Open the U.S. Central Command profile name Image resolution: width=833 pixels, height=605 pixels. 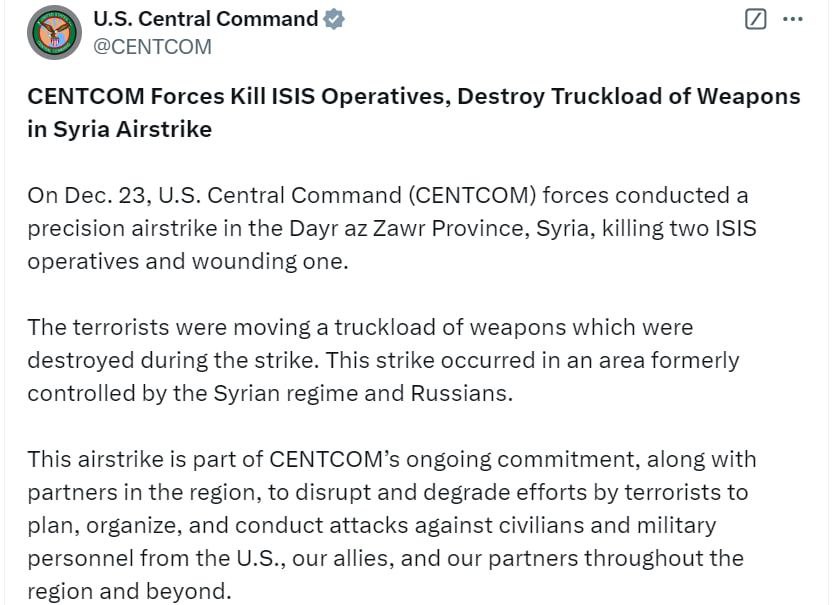click(x=205, y=19)
